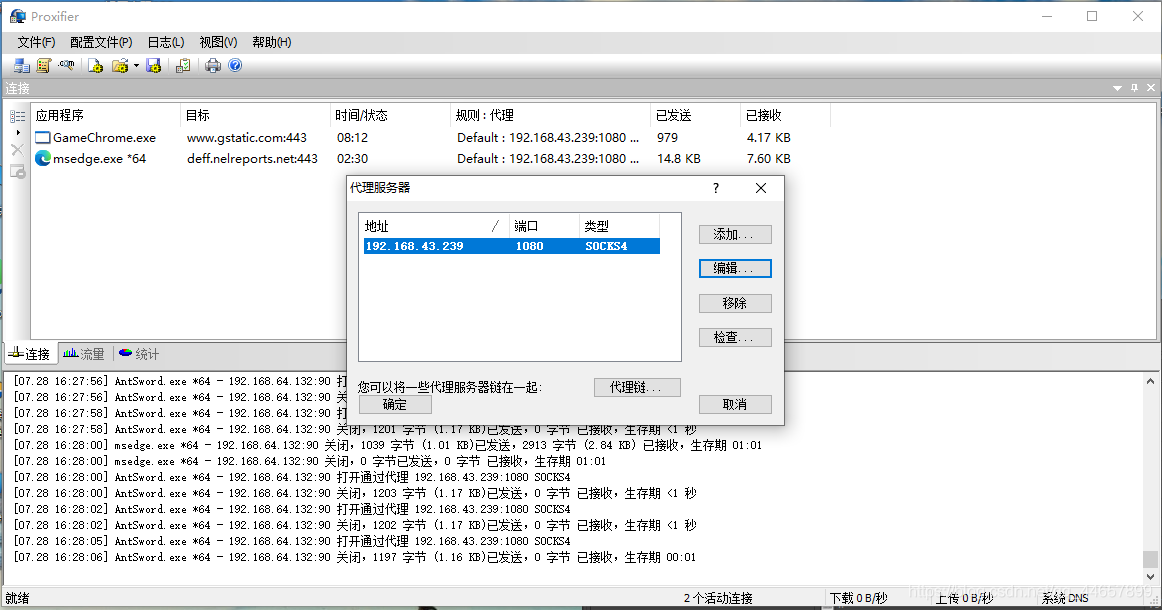Open Name Resolution (.com magnifier) icon
Screen dimensions: 1162x610
pyautogui.click(x=67, y=66)
